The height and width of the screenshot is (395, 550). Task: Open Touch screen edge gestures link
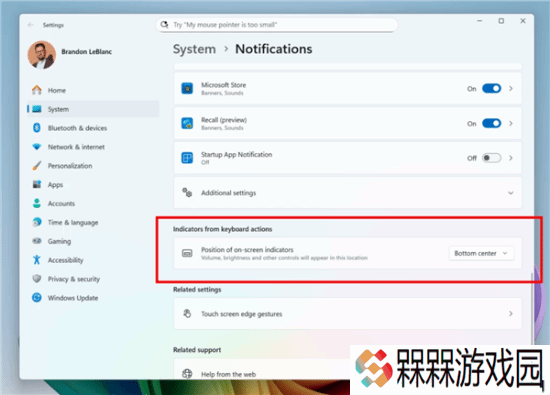[348, 314]
